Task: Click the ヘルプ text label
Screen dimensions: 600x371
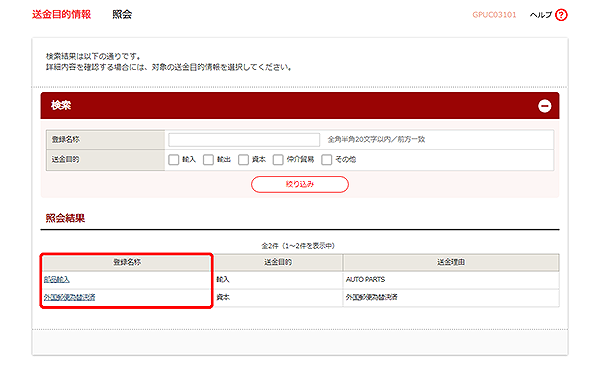Action: tap(541, 15)
